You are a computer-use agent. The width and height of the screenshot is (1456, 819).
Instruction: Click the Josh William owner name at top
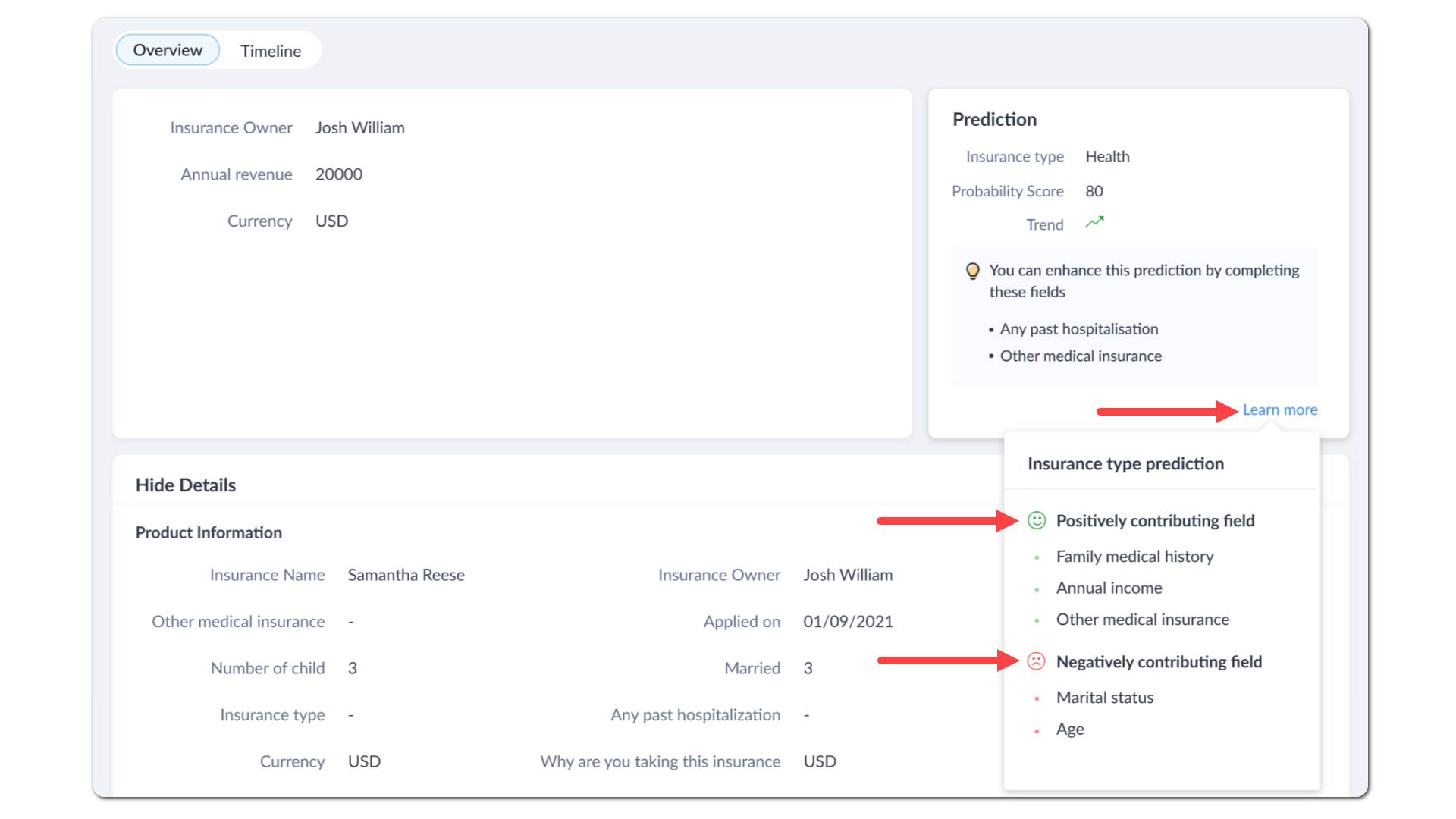(359, 128)
